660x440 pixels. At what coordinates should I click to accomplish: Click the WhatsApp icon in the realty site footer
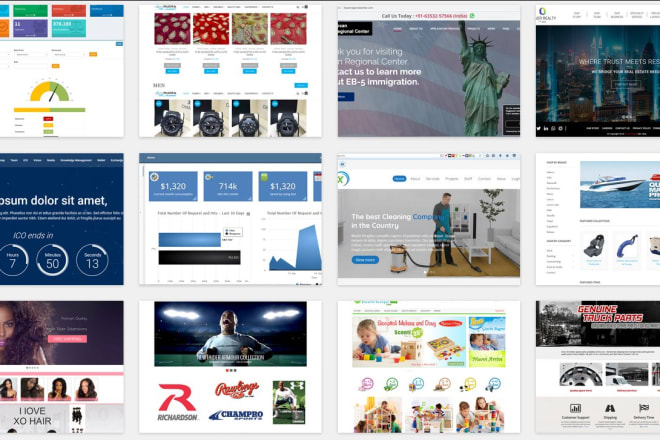click(x=553, y=128)
